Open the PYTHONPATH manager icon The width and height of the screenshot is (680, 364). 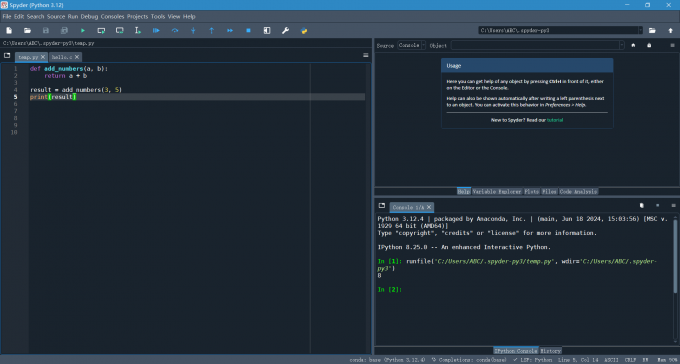point(304,30)
